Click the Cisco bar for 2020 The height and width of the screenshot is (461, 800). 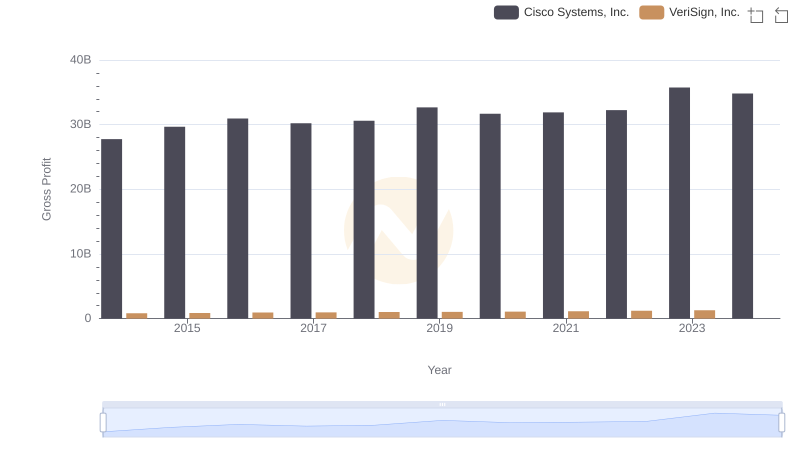pyautogui.click(x=490, y=216)
